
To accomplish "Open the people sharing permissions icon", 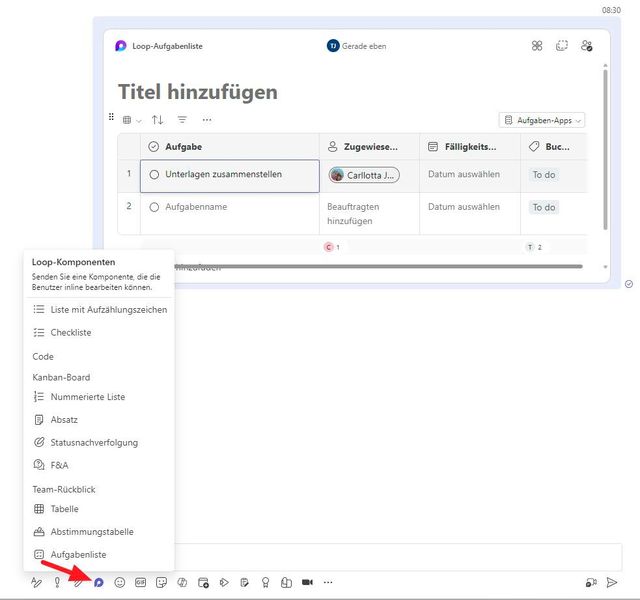I will click(587, 46).
